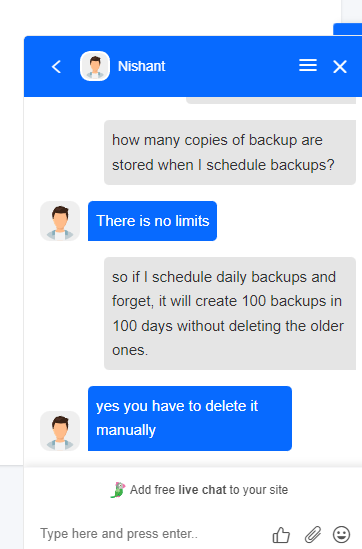Attach a file with the paperclip icon
Viewport: 362px width, 549px height.
(x=313, y=534)
